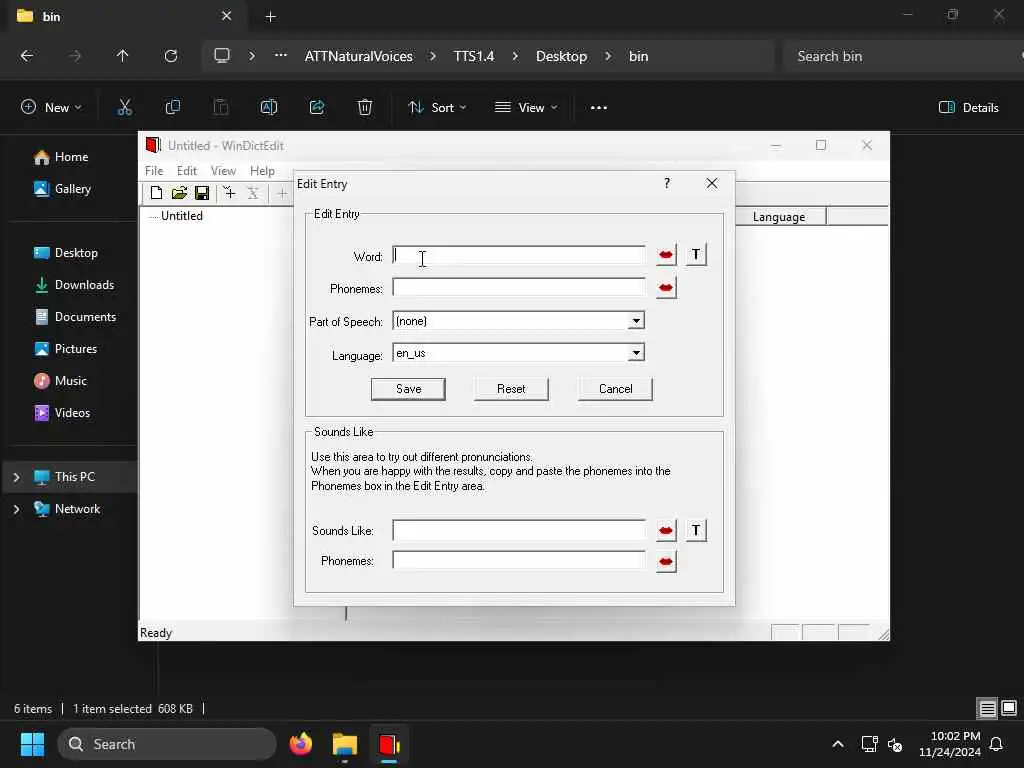Screen dimensions: 1024x768
Task: Open Music in Explorer sidebar
Action: pos(71,381)
